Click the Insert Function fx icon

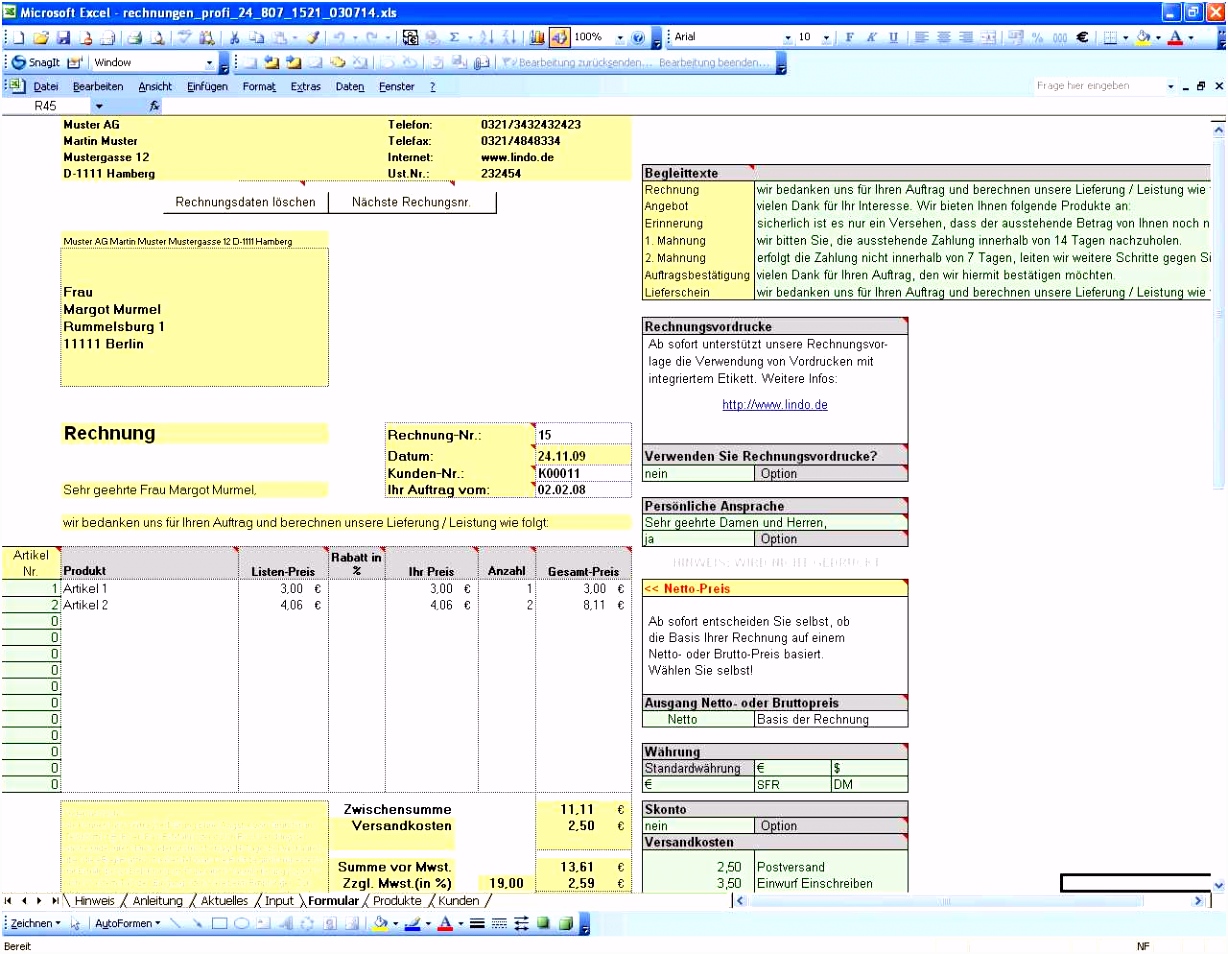(155, 105)
